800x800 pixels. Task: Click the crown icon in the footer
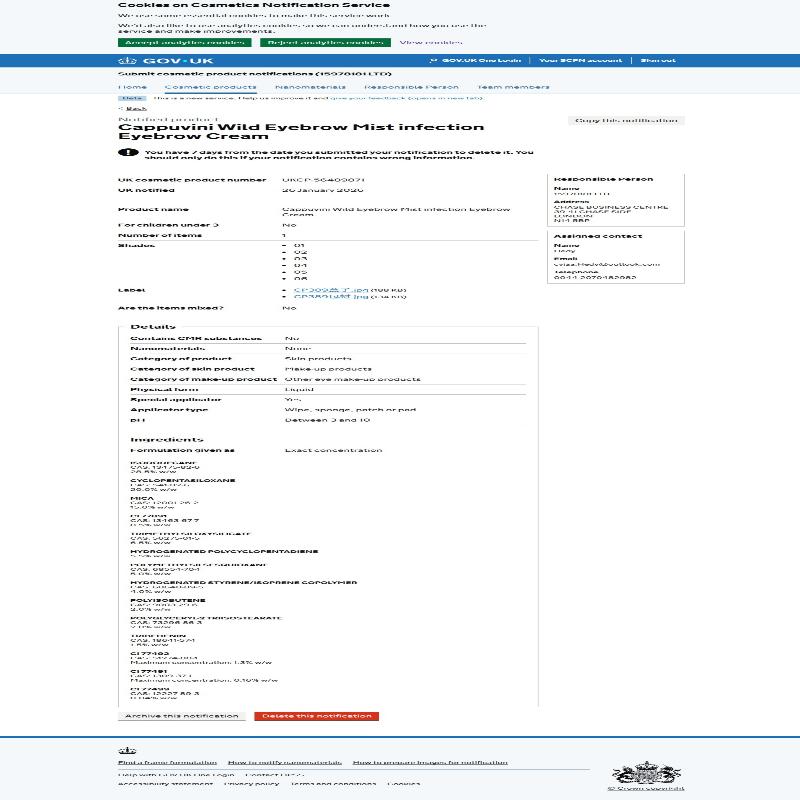point(126,749)
